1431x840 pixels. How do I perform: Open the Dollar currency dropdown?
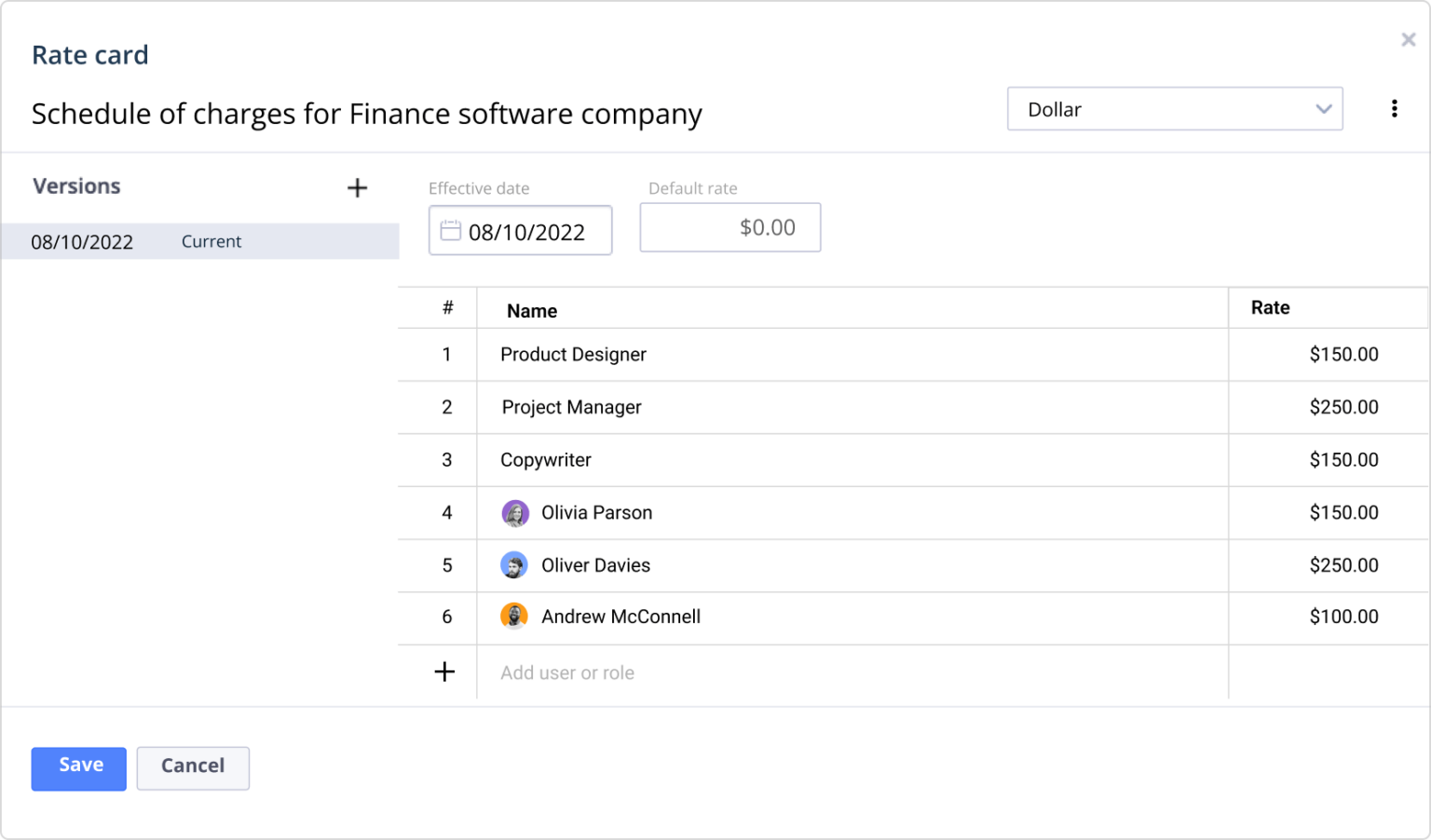point(1174,109)
